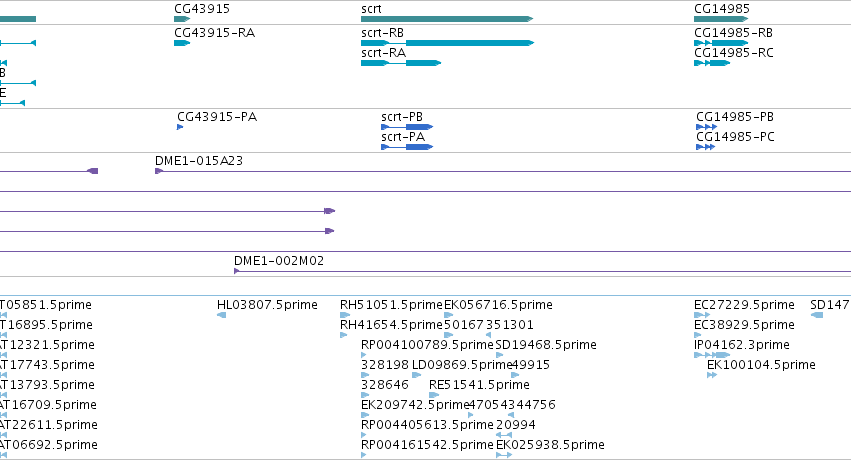Select the 328198 EST label

(385, 365)
